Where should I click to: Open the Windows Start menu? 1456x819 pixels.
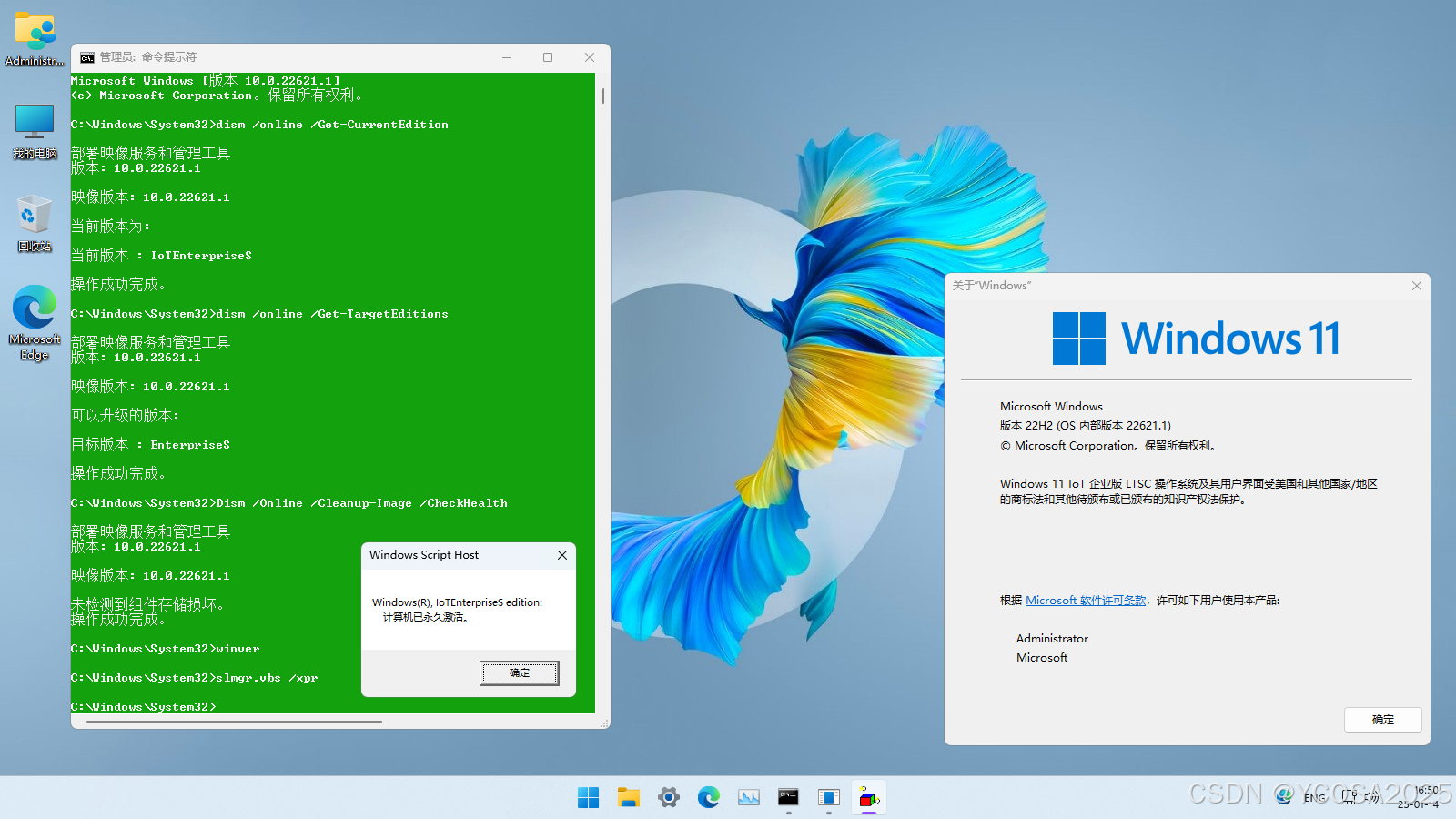(x=589, y=798)
